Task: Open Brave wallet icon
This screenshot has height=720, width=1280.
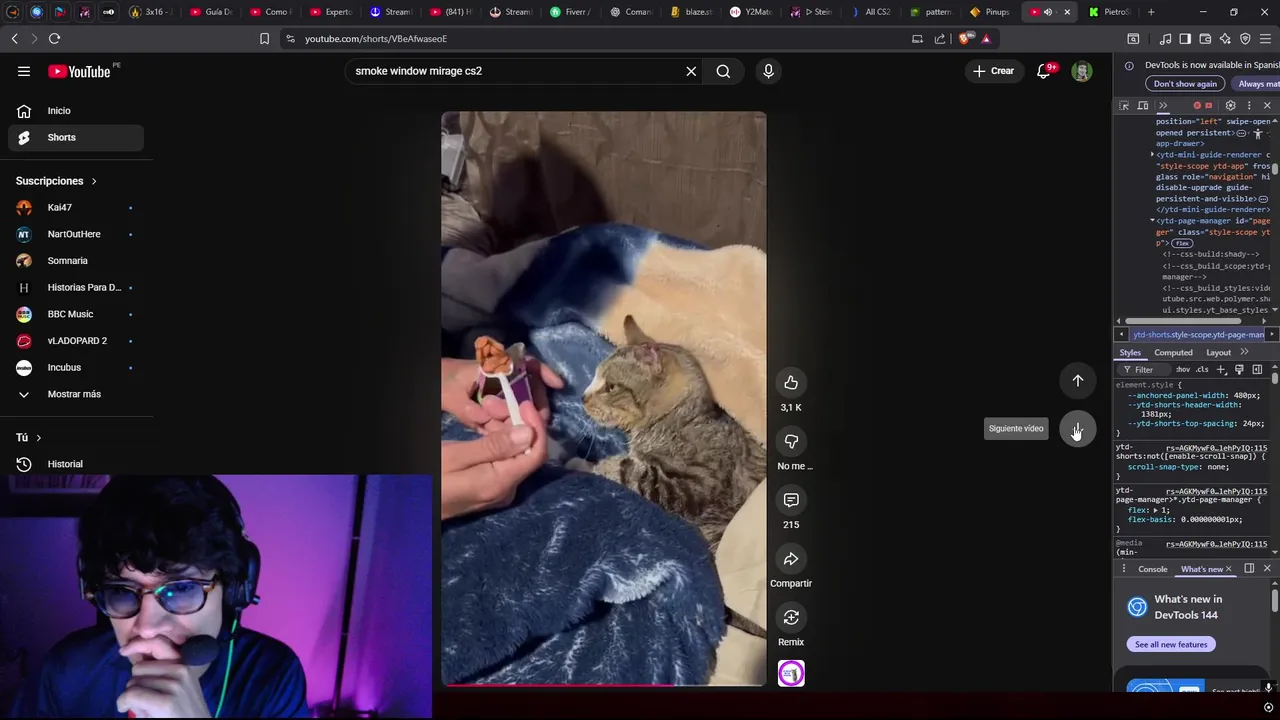Action: (1205, 39)
